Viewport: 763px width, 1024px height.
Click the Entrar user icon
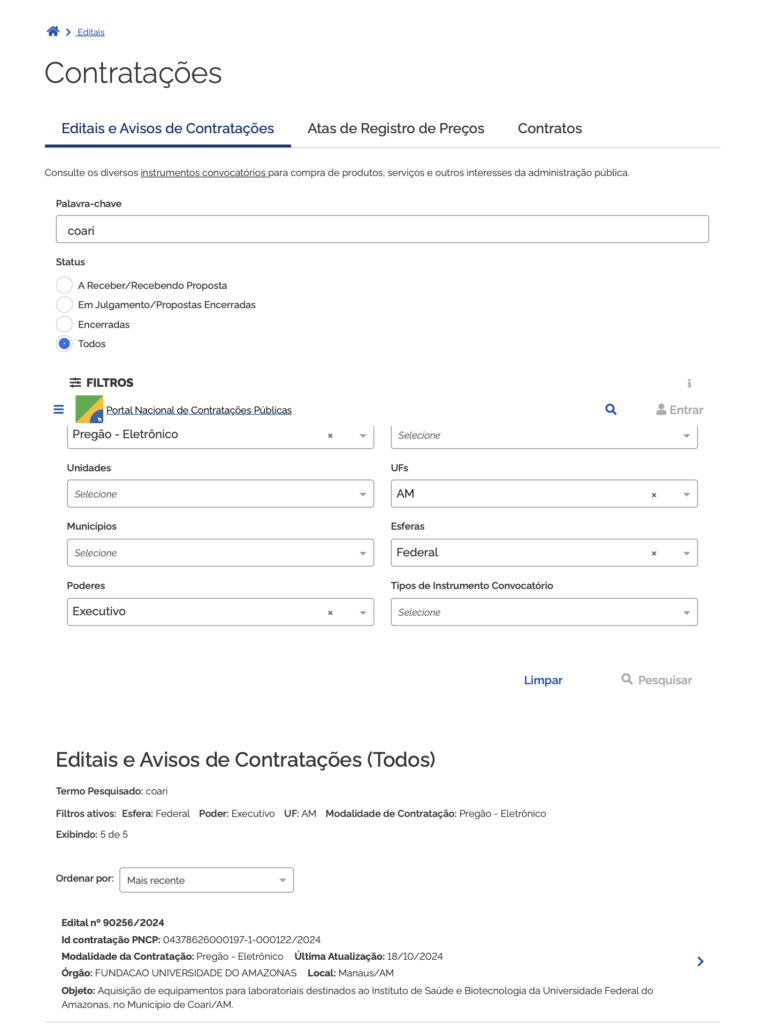pos(661,410)
